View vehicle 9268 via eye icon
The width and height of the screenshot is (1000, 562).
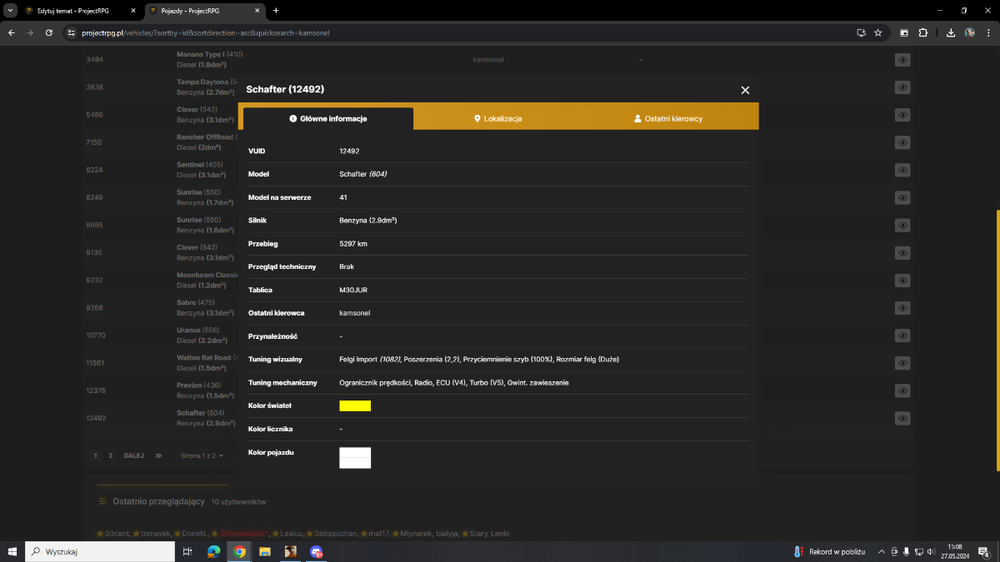coord(902,308)
